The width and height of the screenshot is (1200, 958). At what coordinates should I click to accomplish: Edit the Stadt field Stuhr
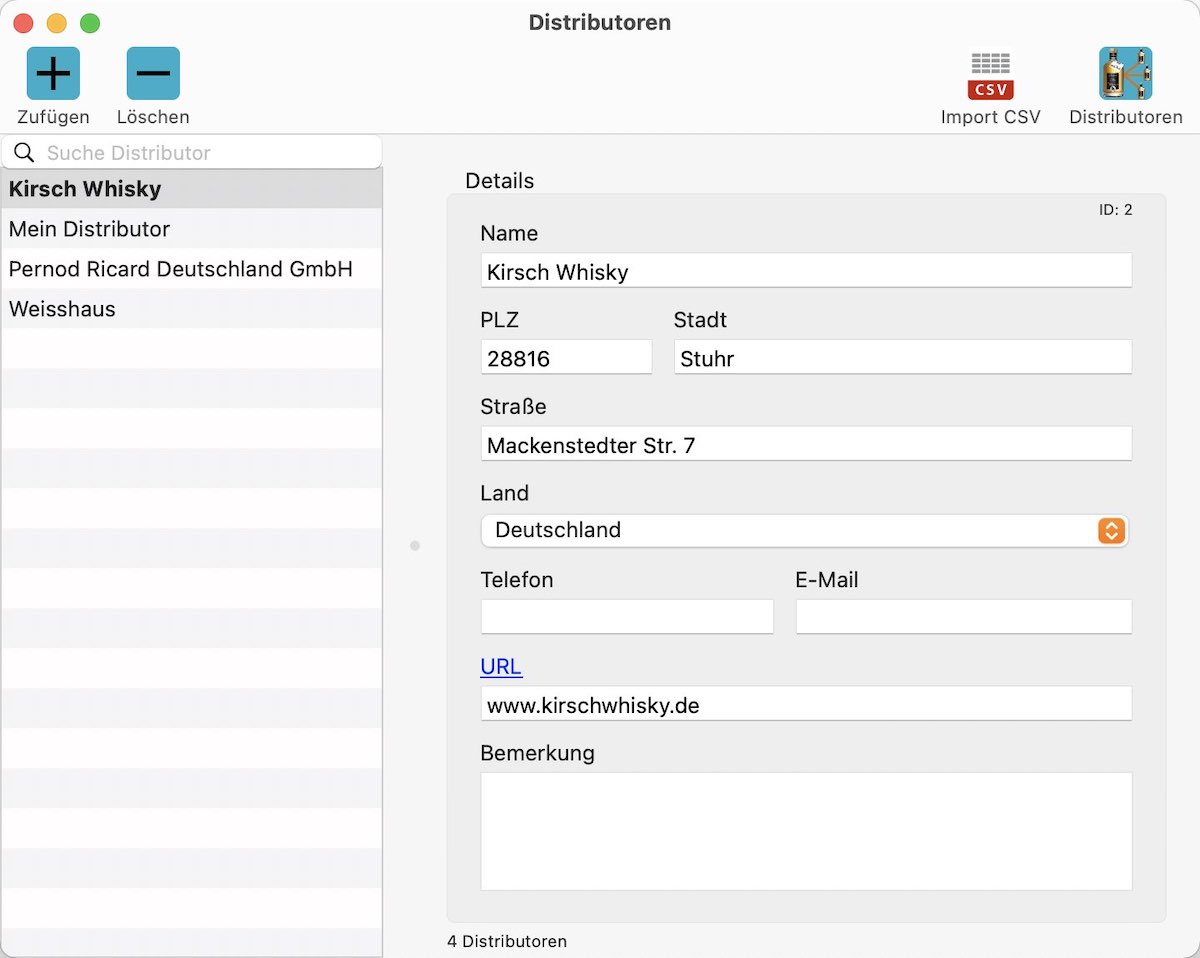(x=903, y=358)
